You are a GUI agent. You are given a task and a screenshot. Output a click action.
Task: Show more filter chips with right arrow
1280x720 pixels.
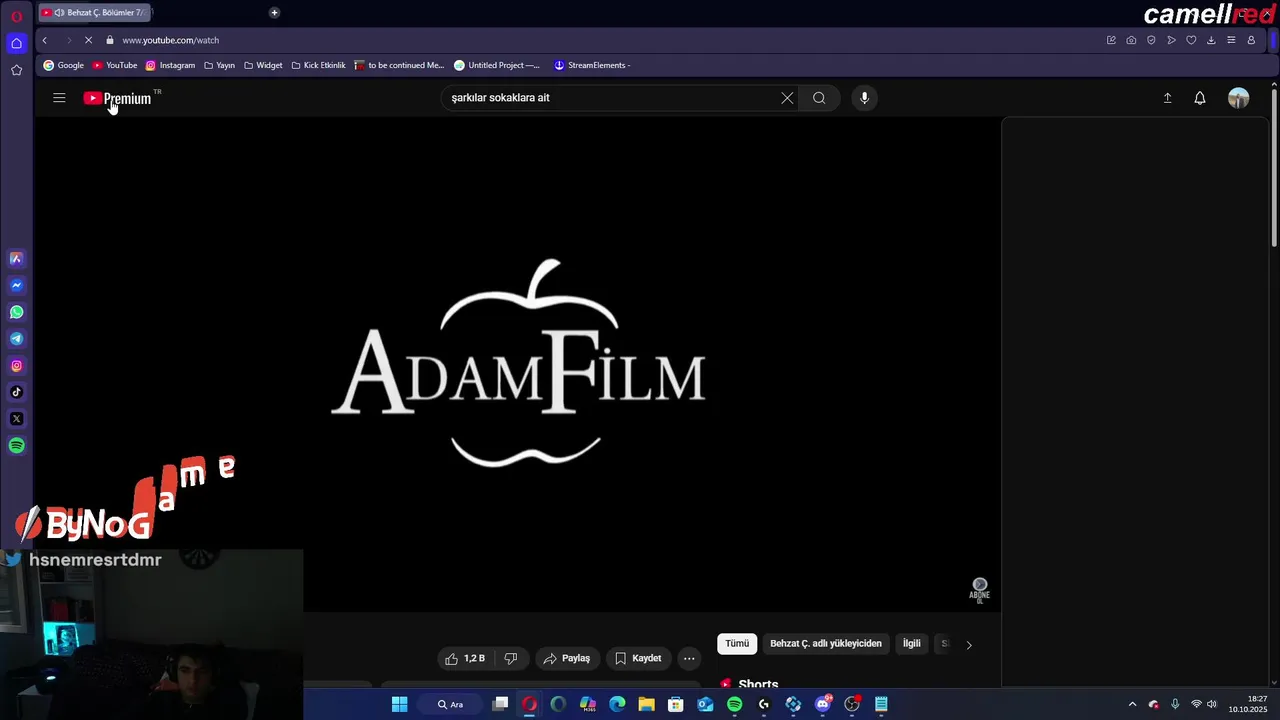click(968, 644)
